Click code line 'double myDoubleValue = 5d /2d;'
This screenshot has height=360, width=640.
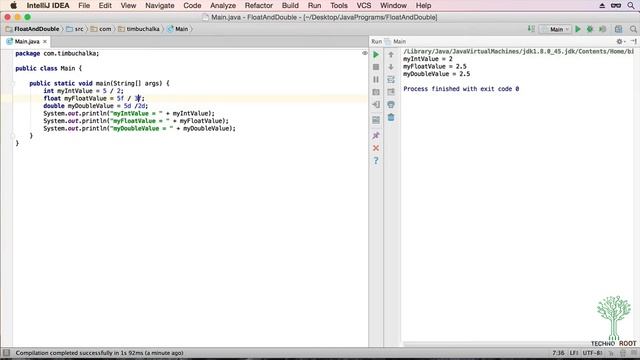(x=96, y=106)
